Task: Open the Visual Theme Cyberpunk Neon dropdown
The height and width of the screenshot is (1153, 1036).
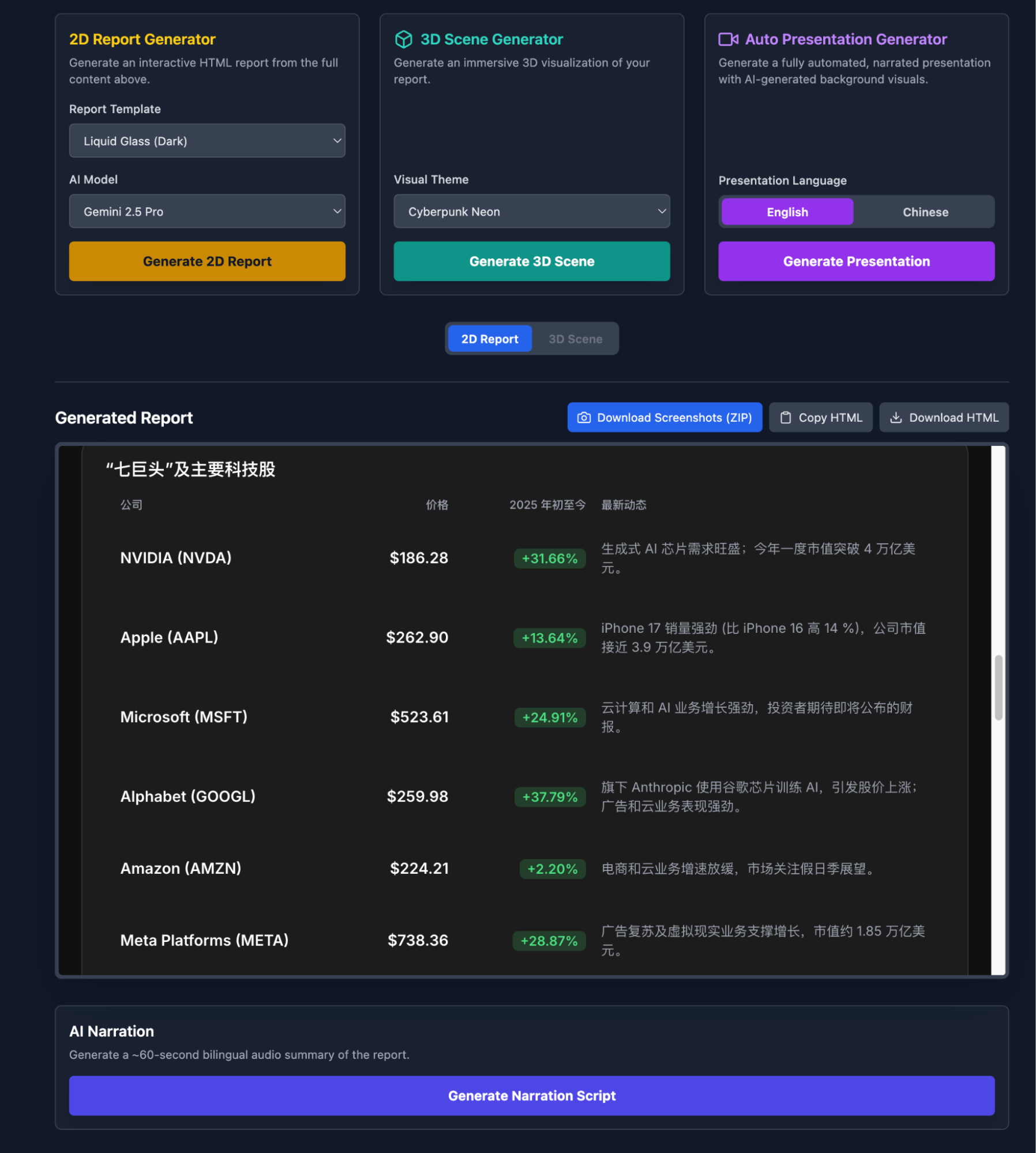Action: (531, 212)
